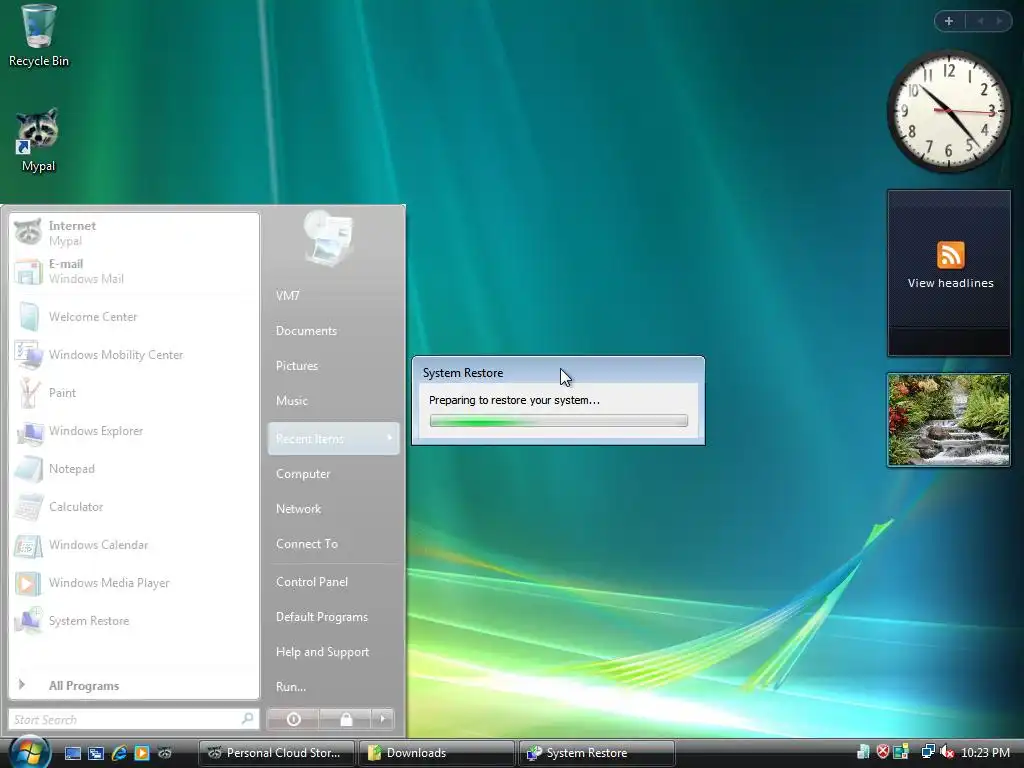Click in the Start Search field

click(134, 719)
